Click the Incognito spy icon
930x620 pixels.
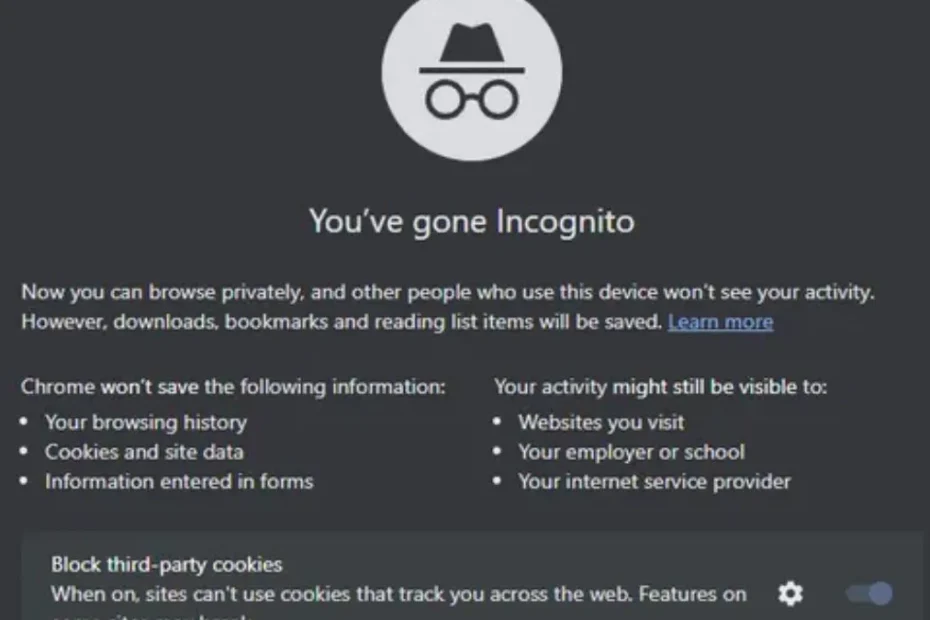[470, 75]
